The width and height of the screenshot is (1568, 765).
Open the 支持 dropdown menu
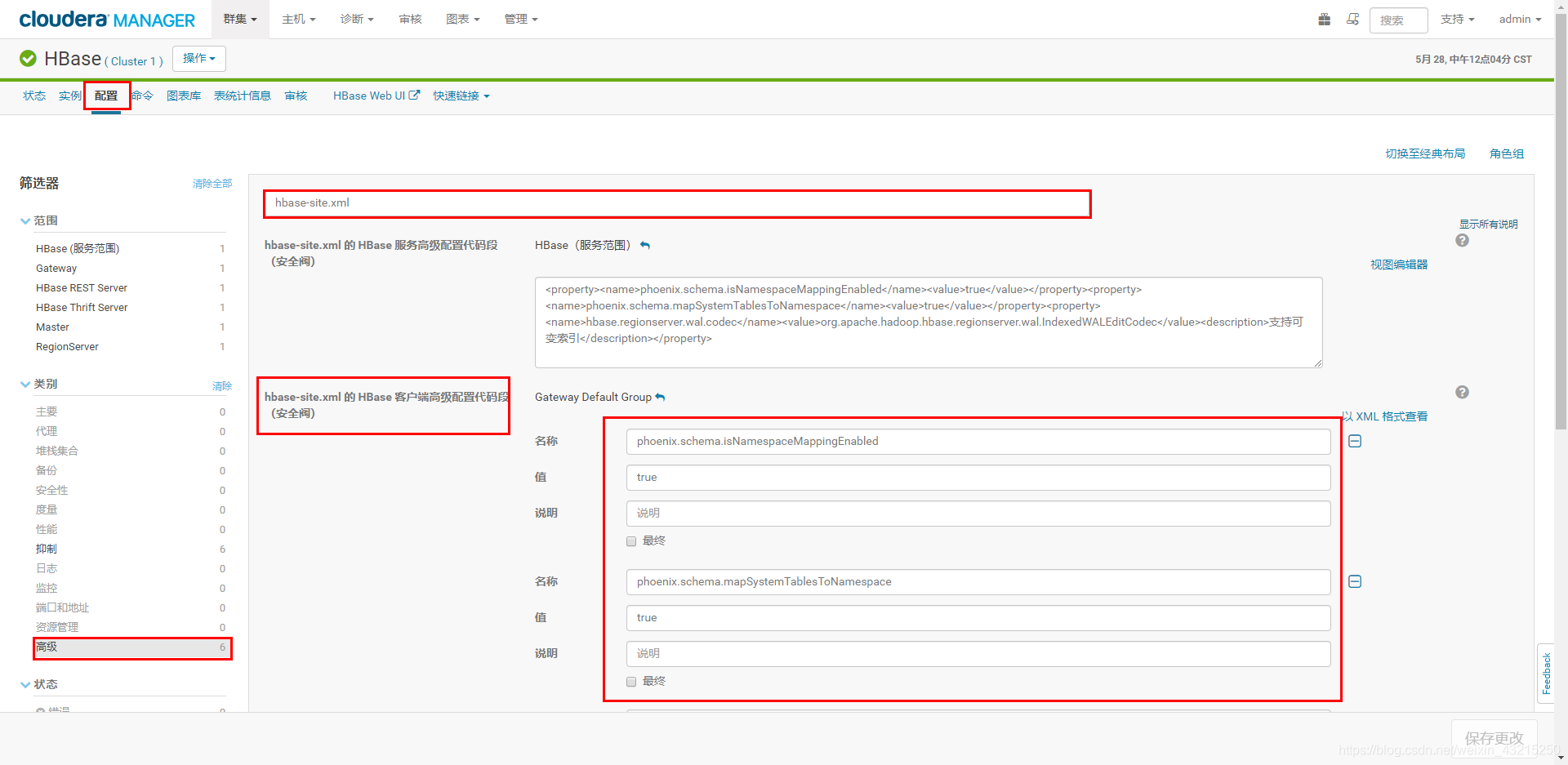coord(1458,19)
